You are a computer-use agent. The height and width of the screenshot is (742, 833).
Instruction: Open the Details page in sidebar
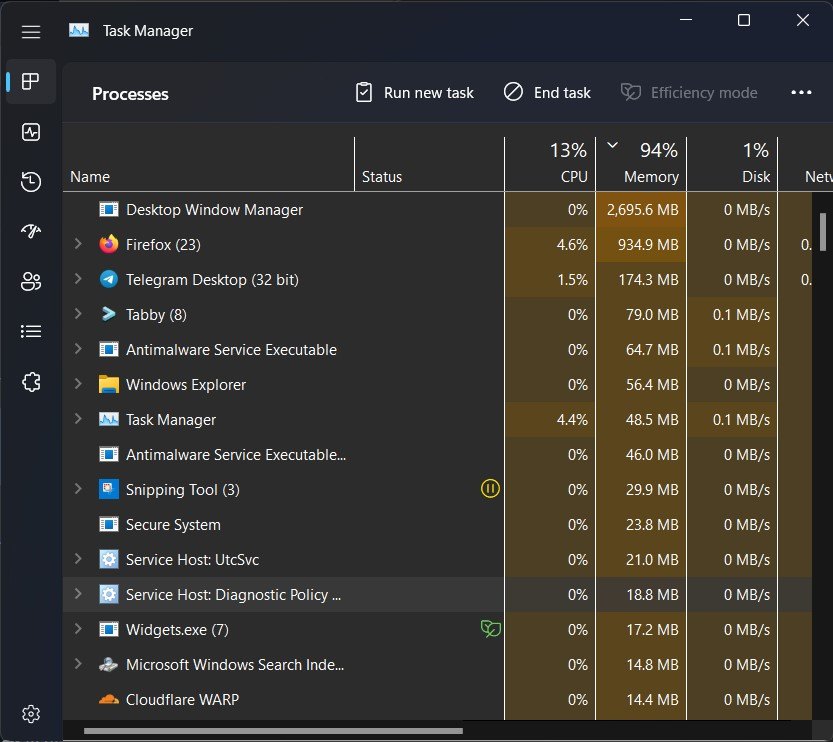click(31, 331)
